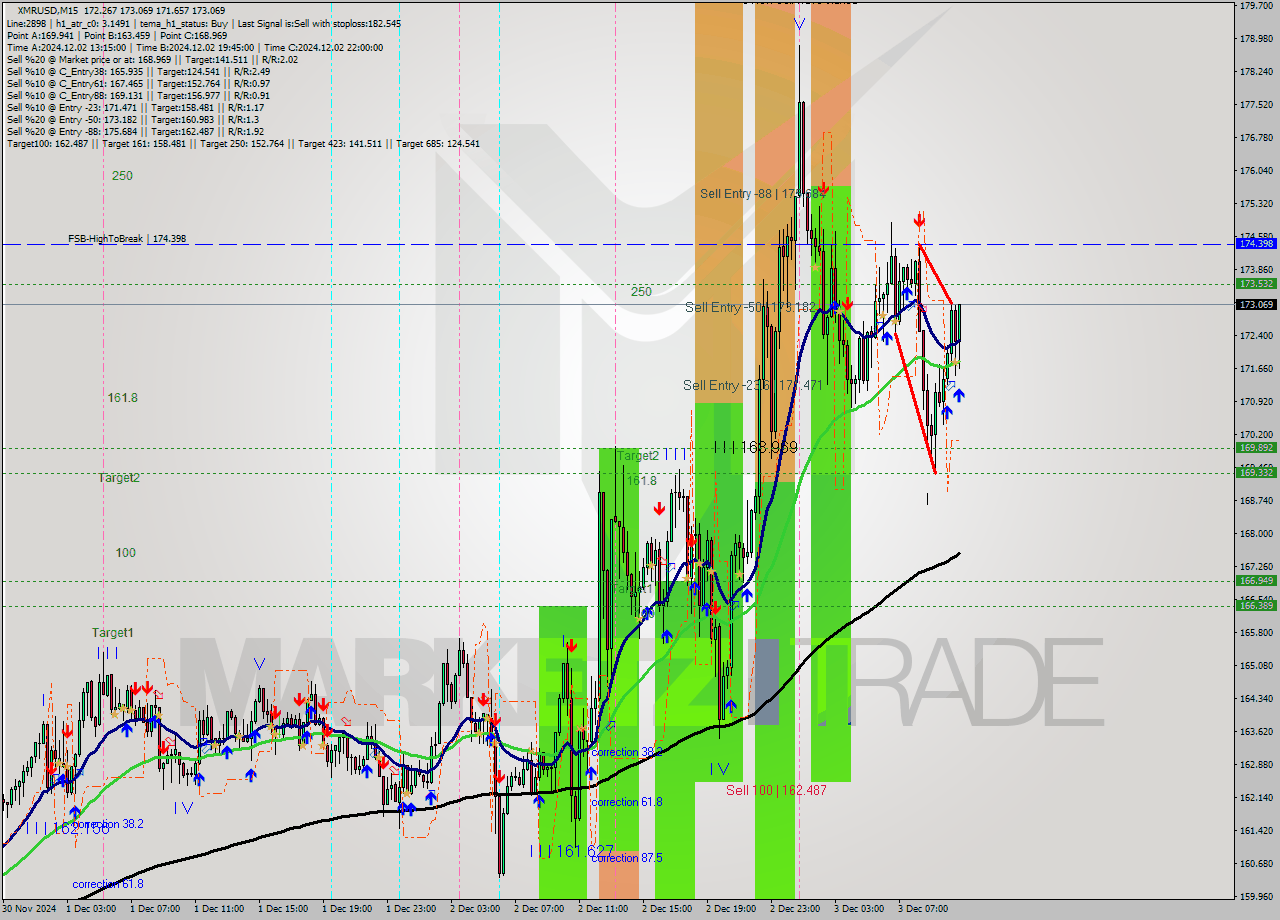This screenshot has width=1280, height=920.
Task: Select the green 169.892 price level tag
Action: 1256,448
